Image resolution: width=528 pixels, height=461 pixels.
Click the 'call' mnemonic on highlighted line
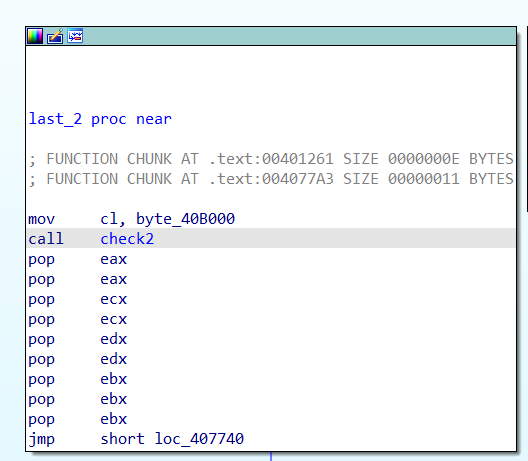pos(46,239)
